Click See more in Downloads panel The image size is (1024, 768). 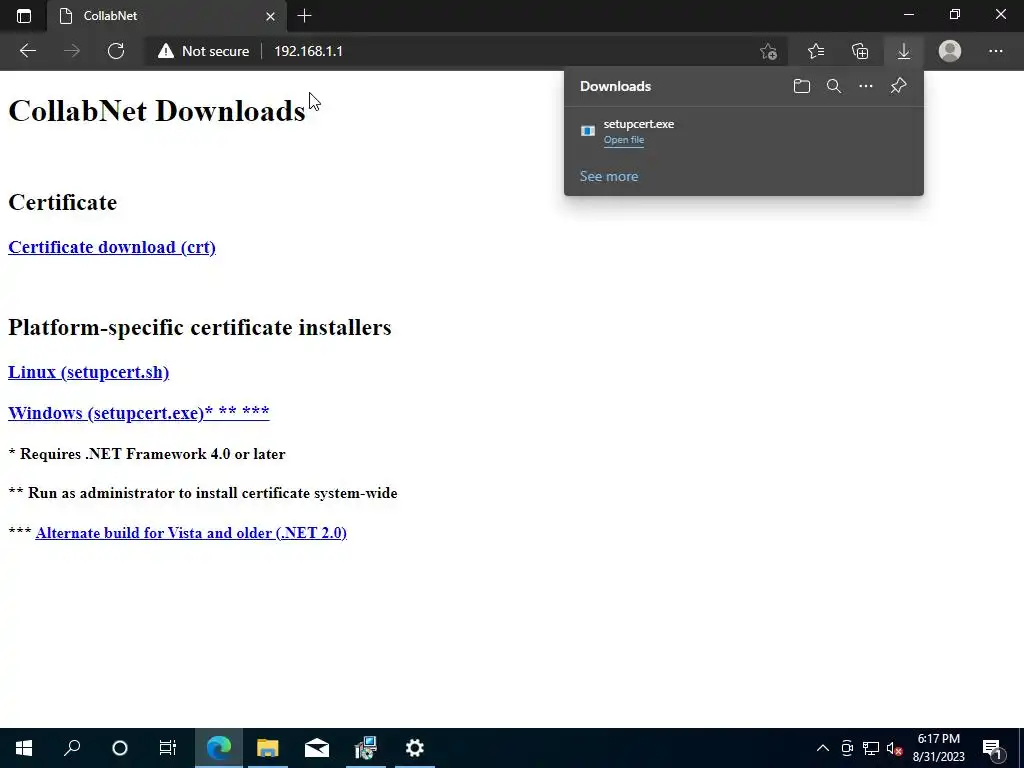pos(609,176)
